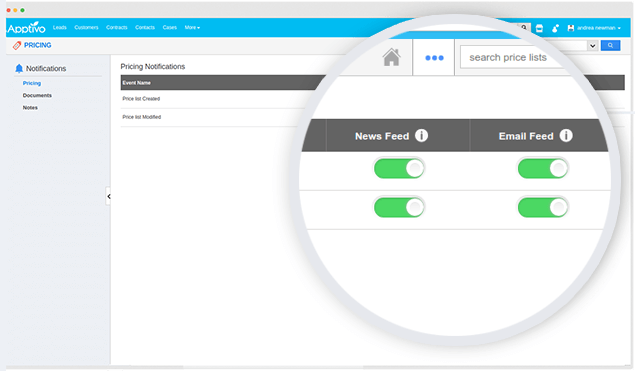Select Documents in the Notifications sidebar
The image size is (635, 371).
click(37, 95)
